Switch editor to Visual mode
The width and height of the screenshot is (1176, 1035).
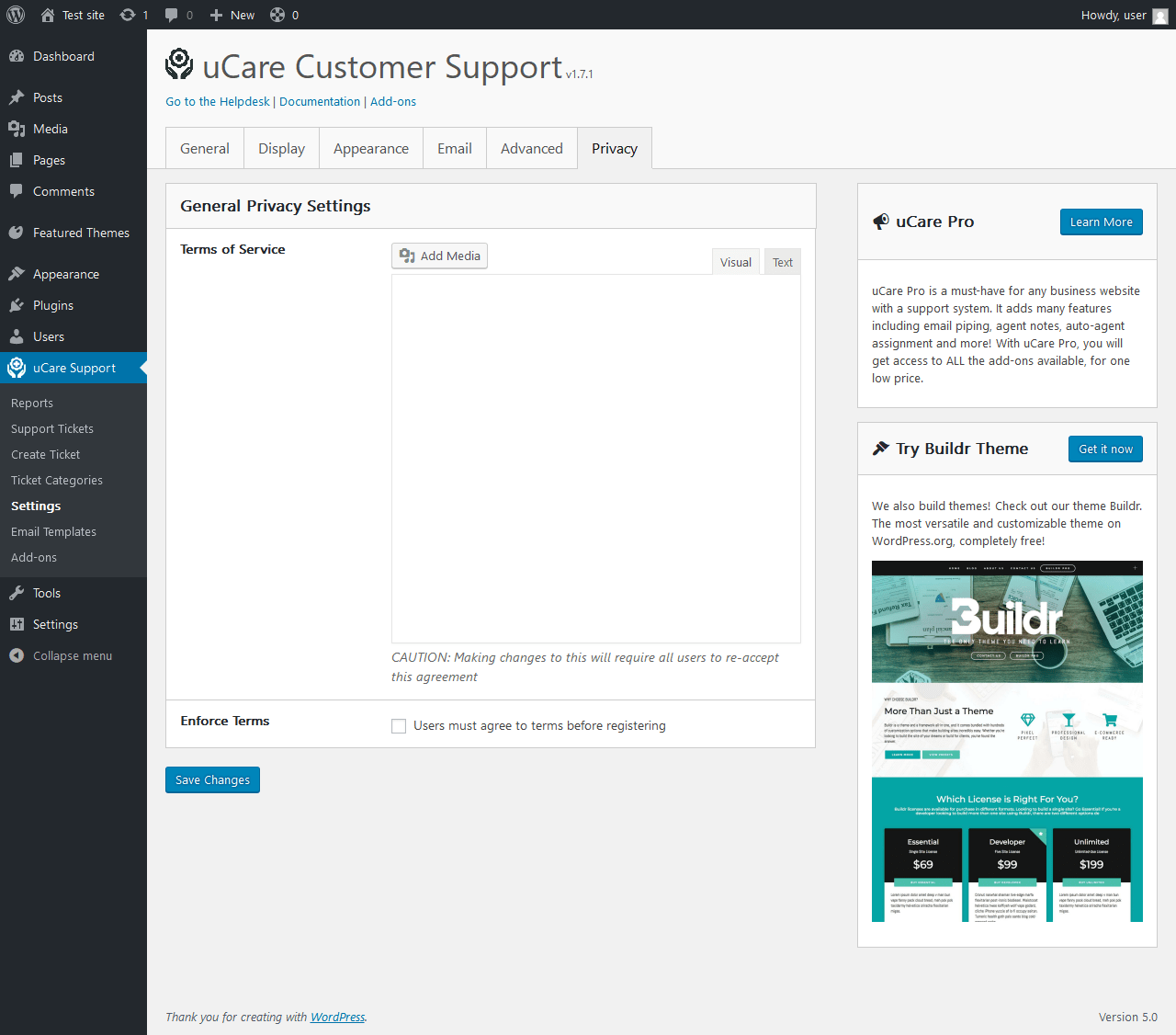pyautogui.click(x=736, y=262)
